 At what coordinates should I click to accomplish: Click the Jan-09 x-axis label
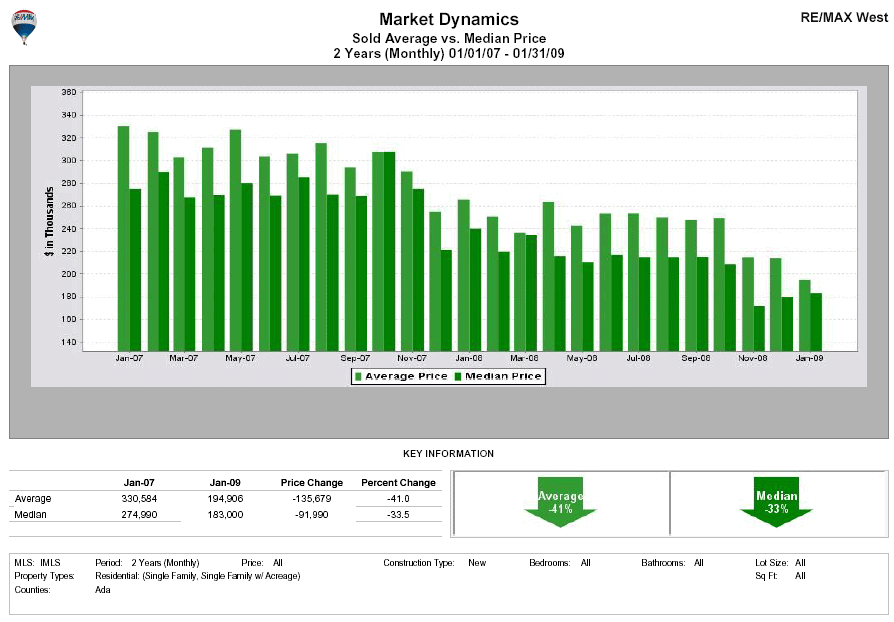809,358
